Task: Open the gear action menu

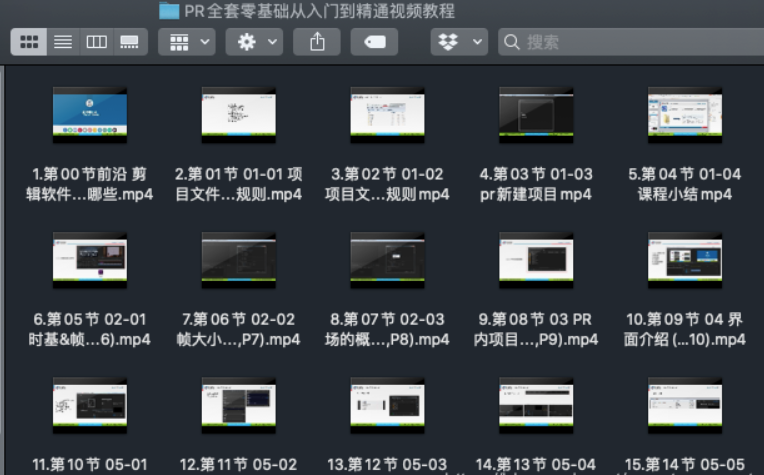Action: point(254,42)
